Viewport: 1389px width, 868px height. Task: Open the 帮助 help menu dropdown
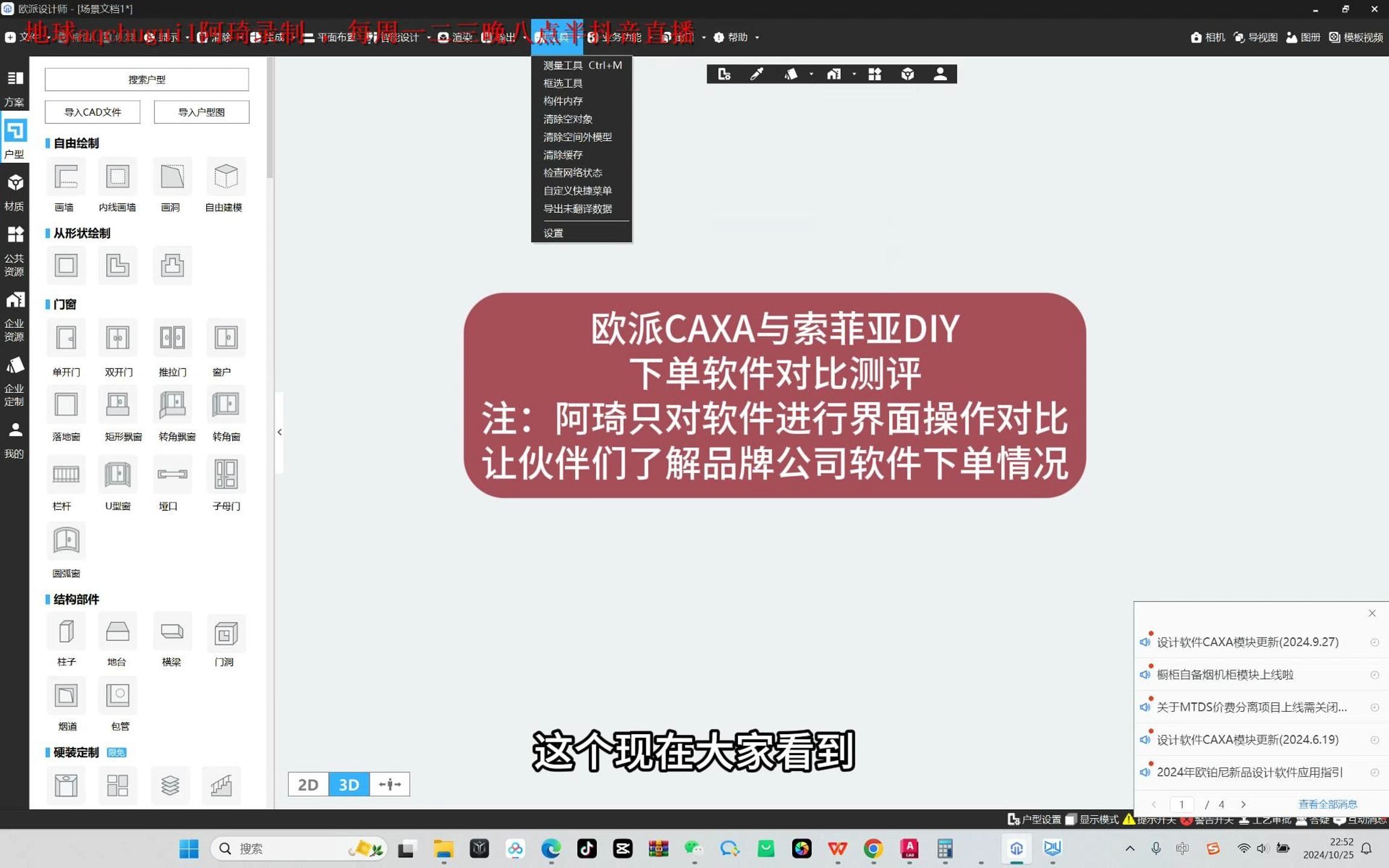[736, 37]
